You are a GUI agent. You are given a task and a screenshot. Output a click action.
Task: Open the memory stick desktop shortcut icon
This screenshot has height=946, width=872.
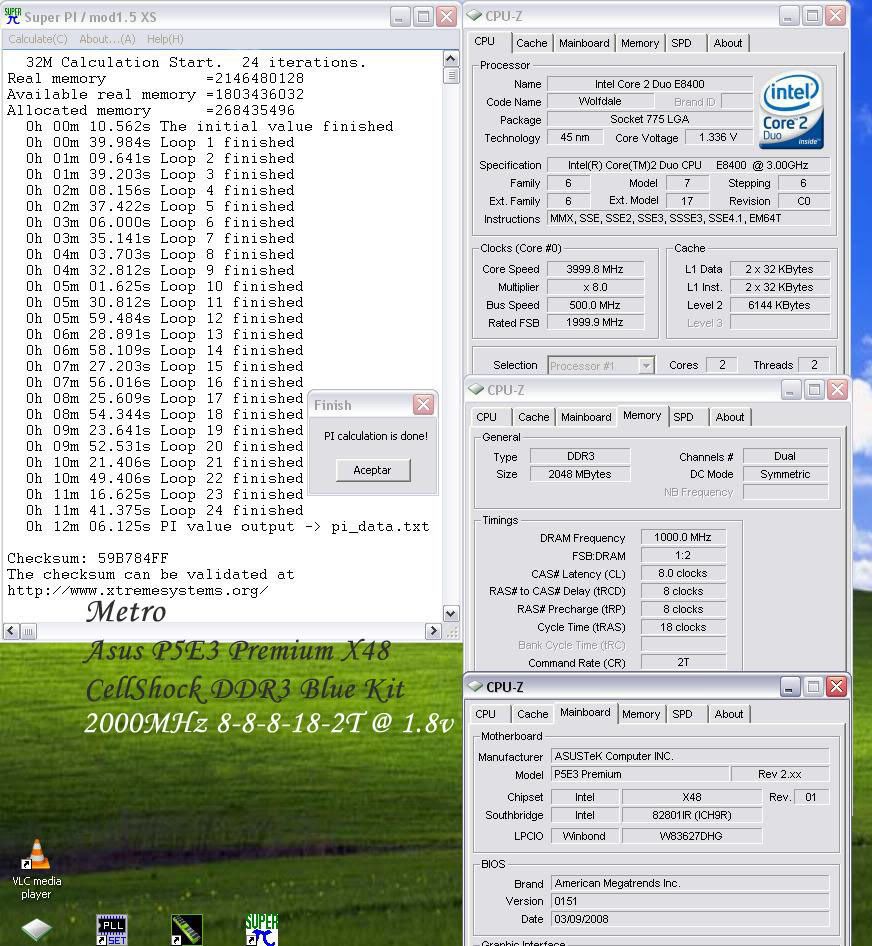coord(186,930)
